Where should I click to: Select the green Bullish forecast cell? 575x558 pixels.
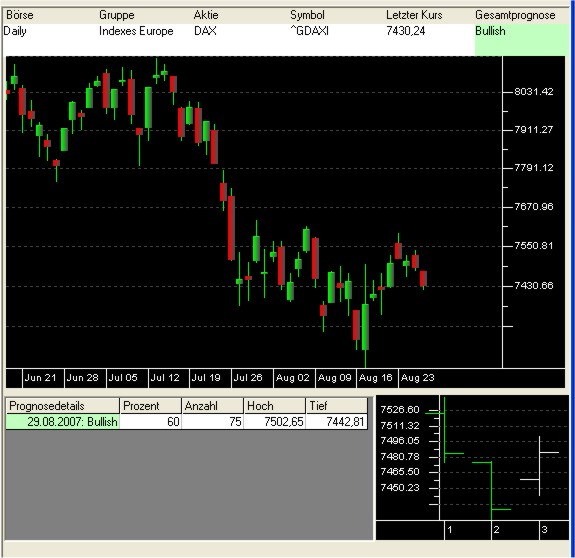point(521,40)
